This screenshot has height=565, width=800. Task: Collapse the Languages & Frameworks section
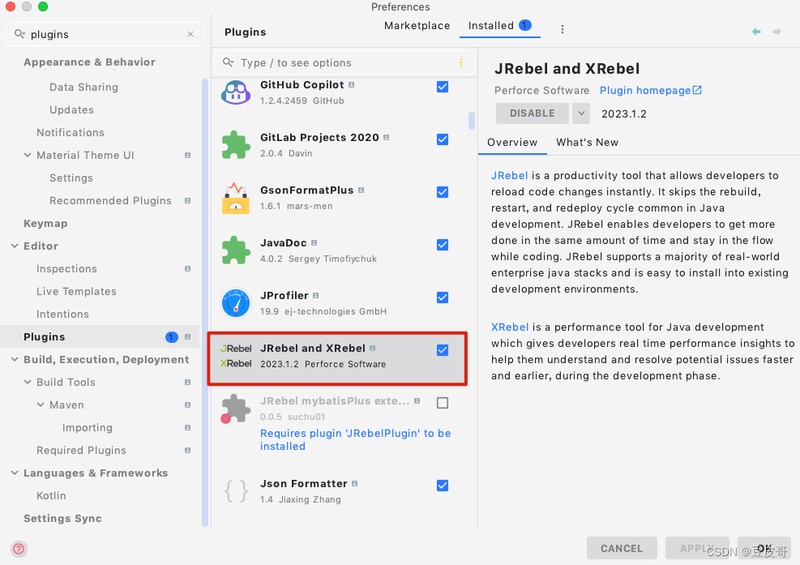[14, 473]
